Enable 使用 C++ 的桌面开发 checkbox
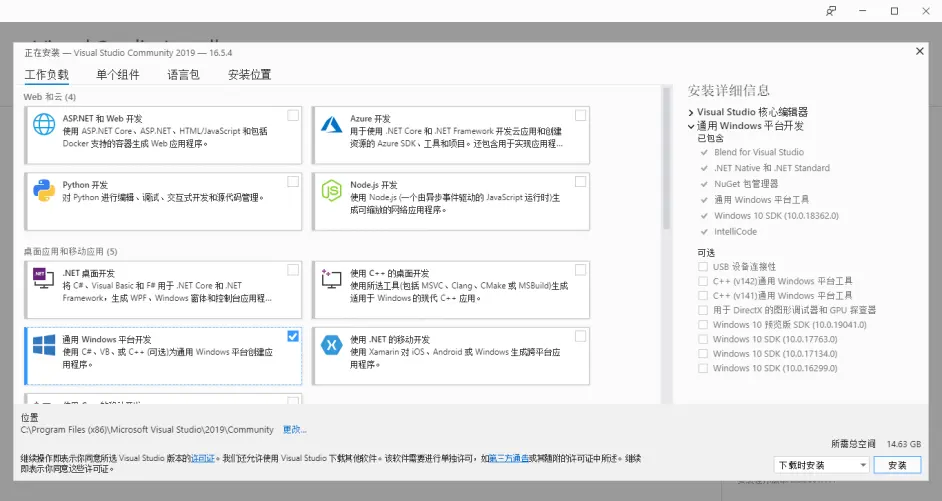This screenshot has height=501, width=942. 580,270
